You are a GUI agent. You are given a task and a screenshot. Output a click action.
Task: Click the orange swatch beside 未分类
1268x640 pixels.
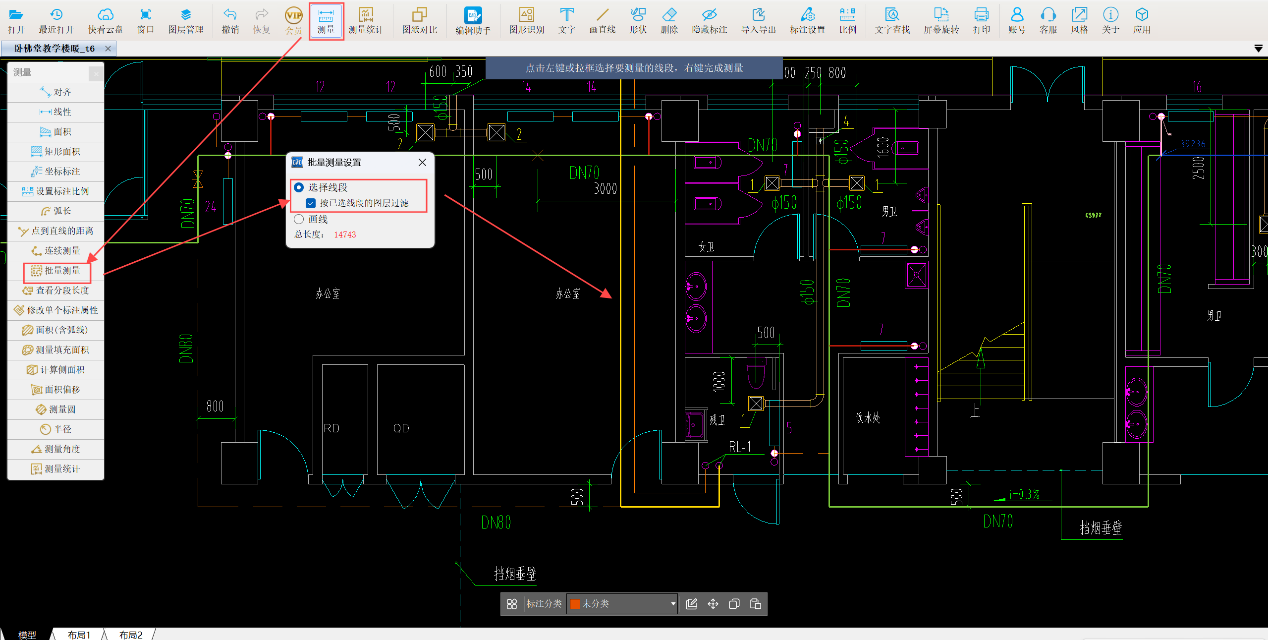click(x=574, y=604)
